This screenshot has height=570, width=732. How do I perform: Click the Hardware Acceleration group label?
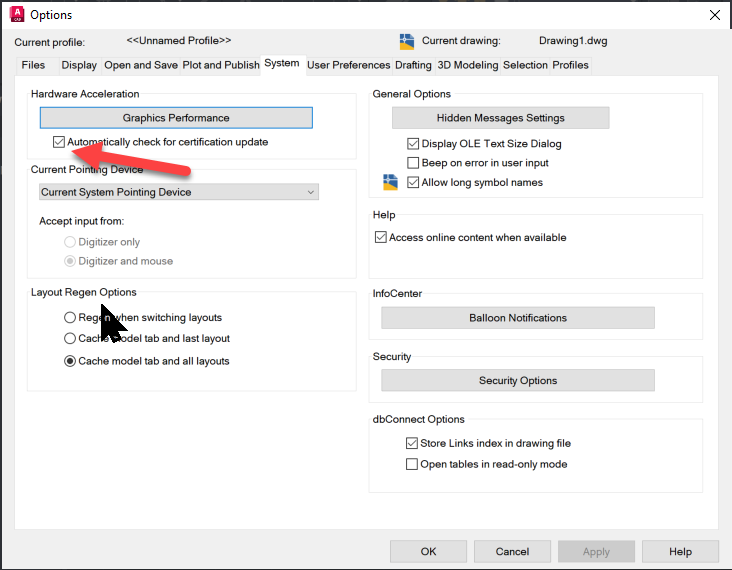pyautogui.click(x=85, y=94)
